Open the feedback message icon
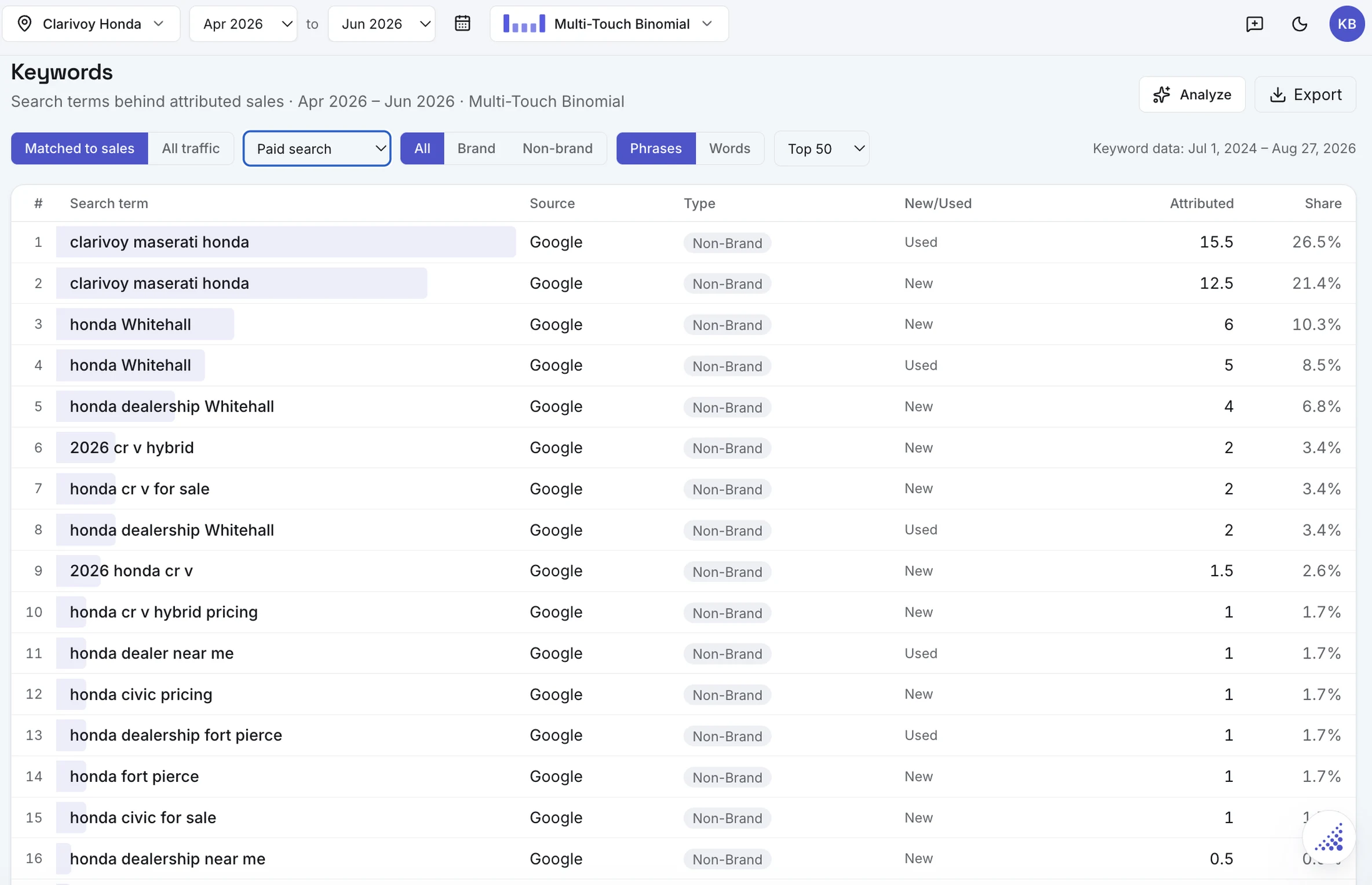 pos(1254,24)
